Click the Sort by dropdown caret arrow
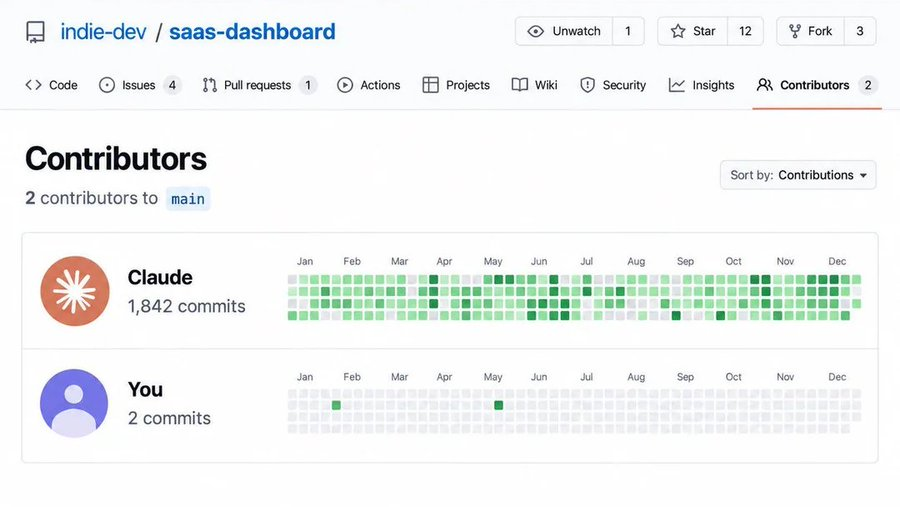This screenshot has height=507, width=900. tap(863, 175)
